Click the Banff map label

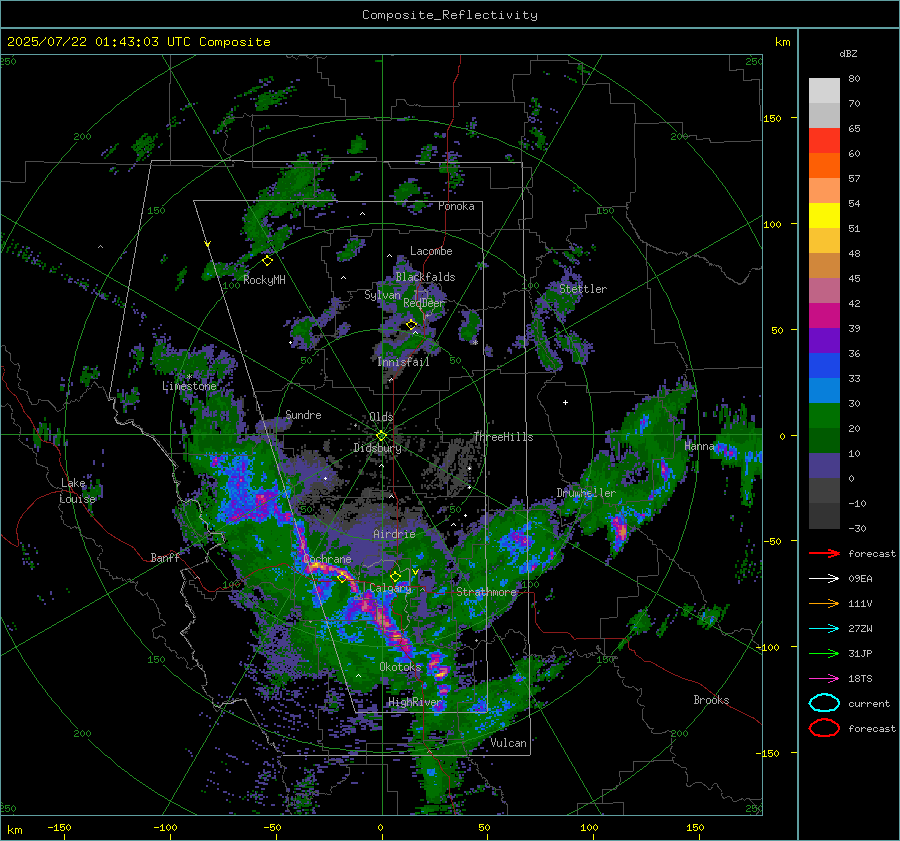(x=165, y=557)
